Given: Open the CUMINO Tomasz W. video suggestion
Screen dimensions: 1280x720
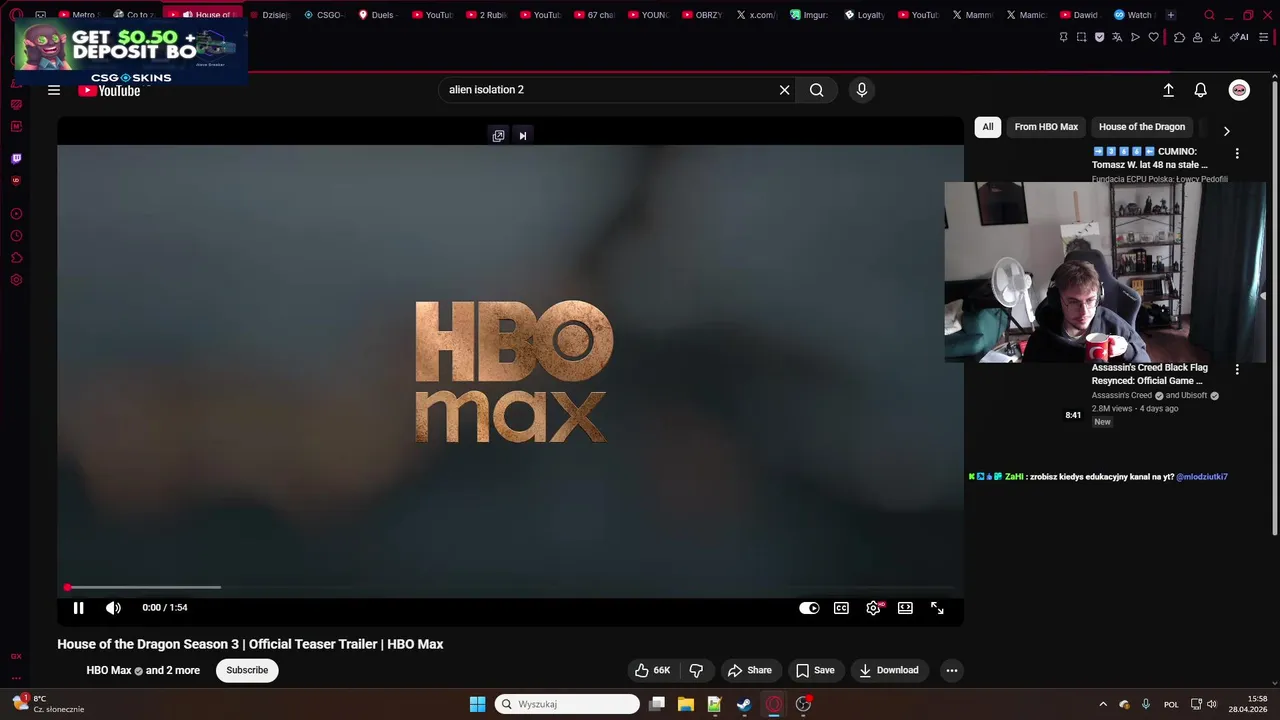Looking at the screenshot, I should 1149,158.
